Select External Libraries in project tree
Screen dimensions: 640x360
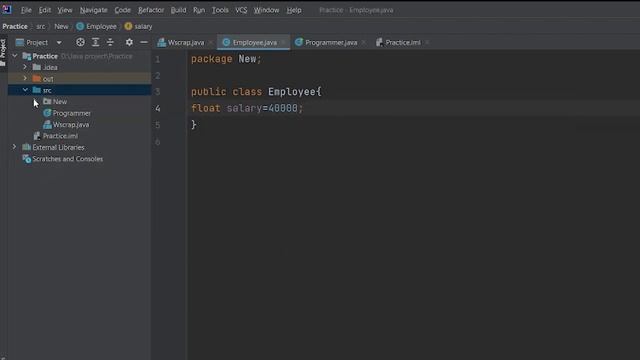coord(79,147)
